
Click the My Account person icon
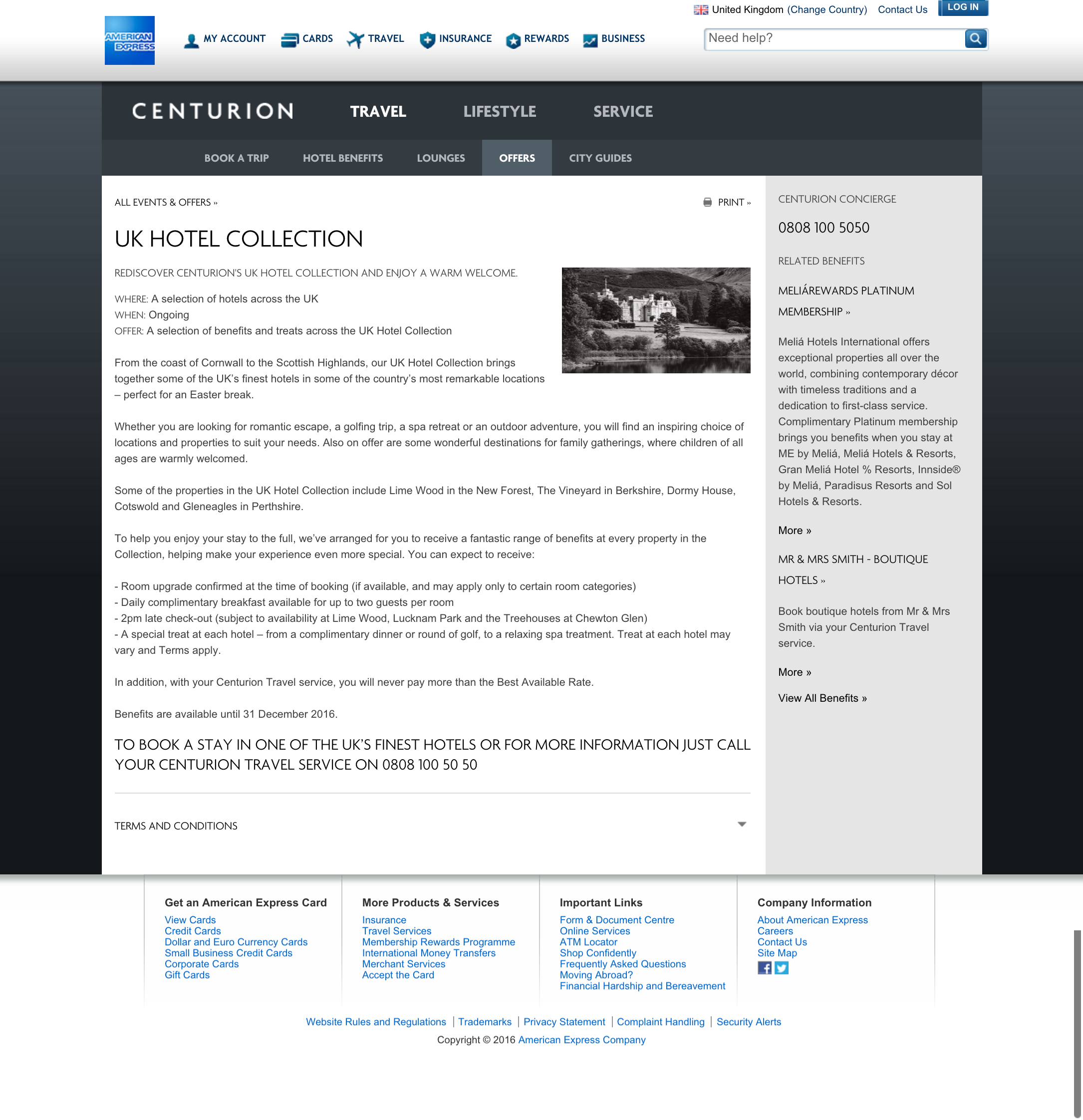point(191,40)
